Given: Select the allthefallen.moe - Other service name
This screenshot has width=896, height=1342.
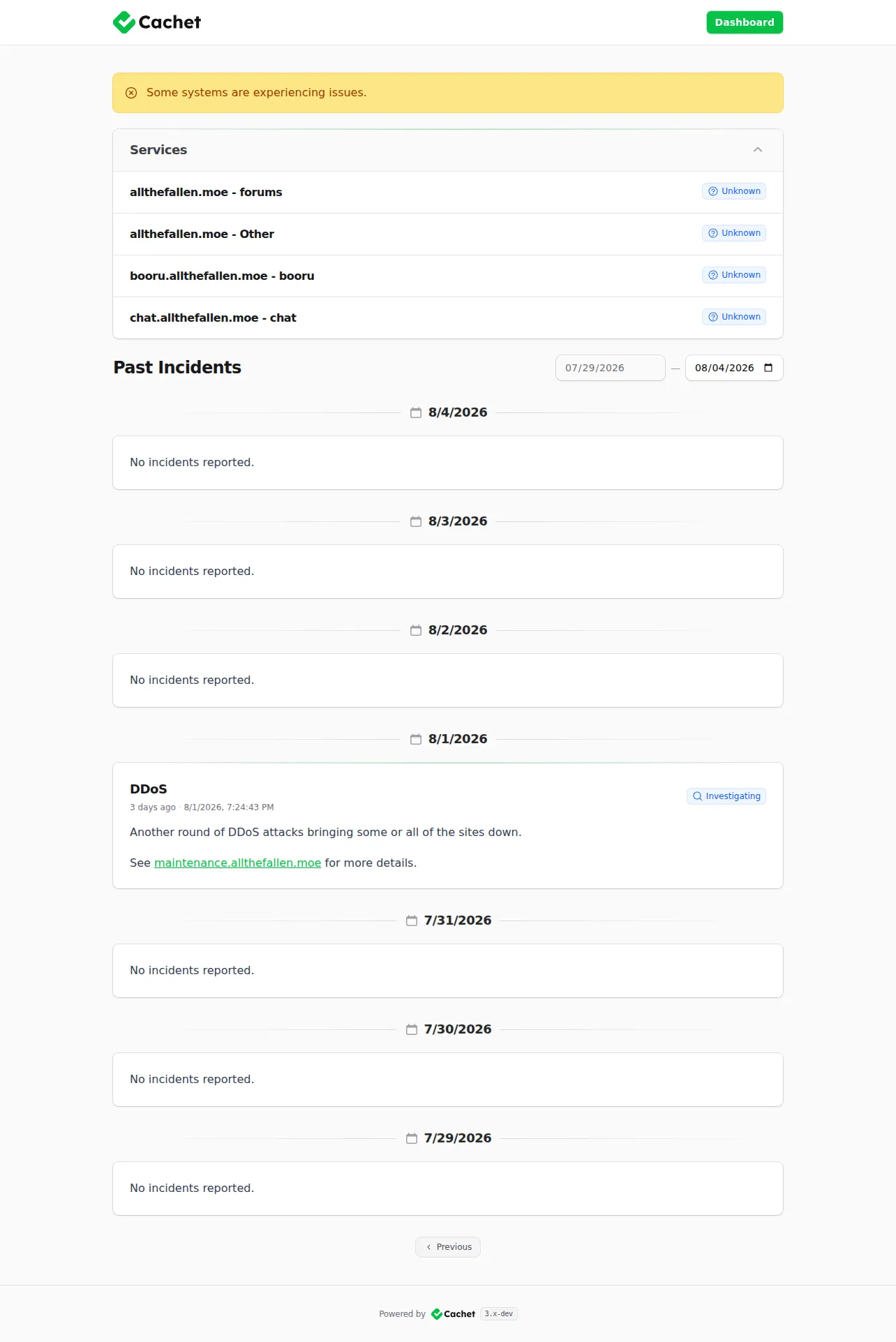Looking at the screenshot, I should pyautogui.click(x=202, y=234).
